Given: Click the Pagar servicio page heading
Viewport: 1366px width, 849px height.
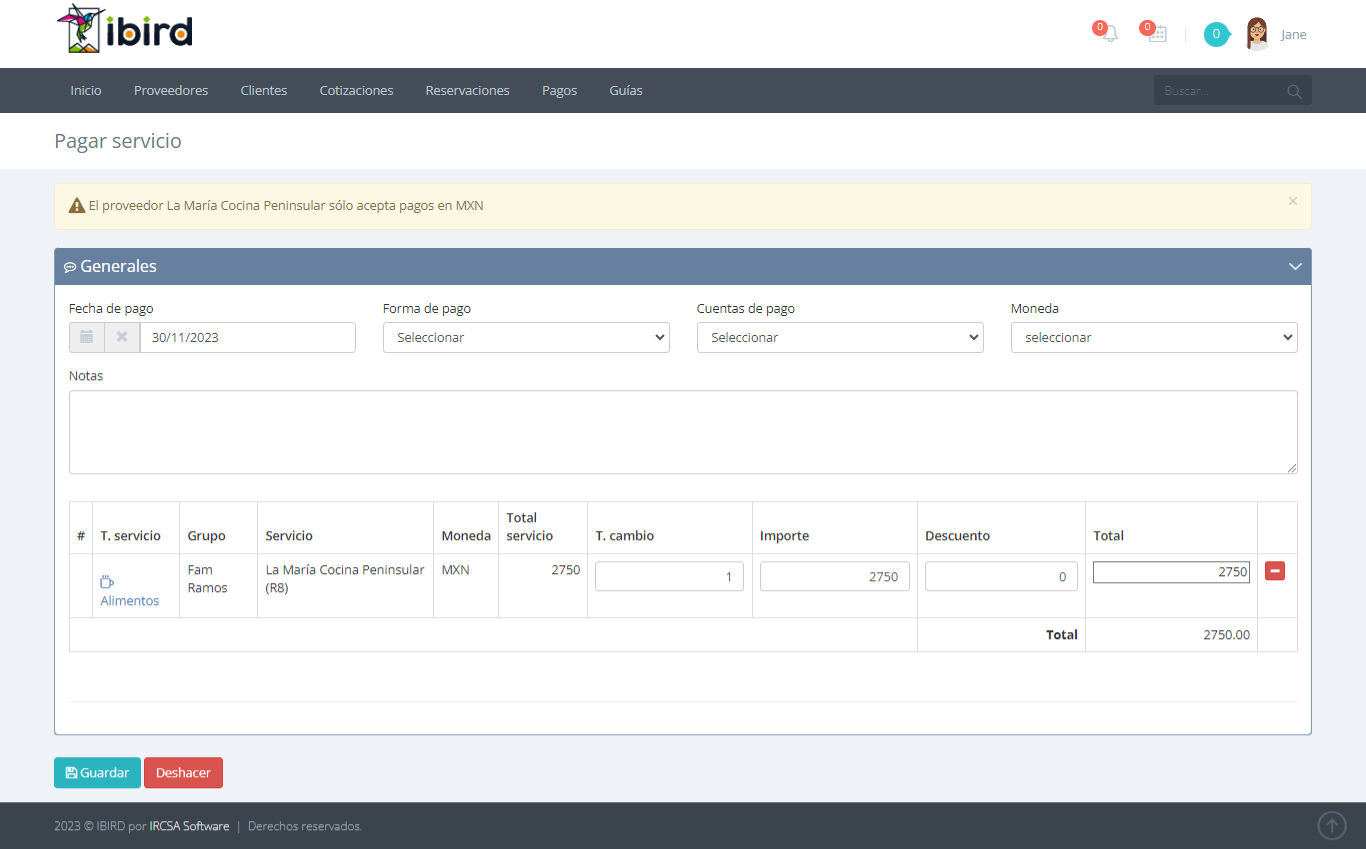Looking at the screenshot, I should point(118,141).
